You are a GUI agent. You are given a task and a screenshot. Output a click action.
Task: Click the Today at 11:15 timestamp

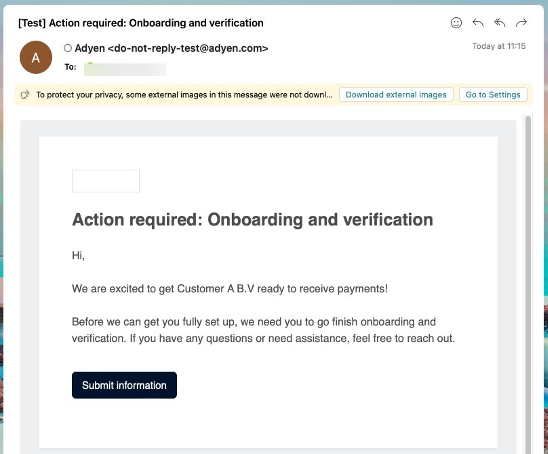(x=499, y=46)
